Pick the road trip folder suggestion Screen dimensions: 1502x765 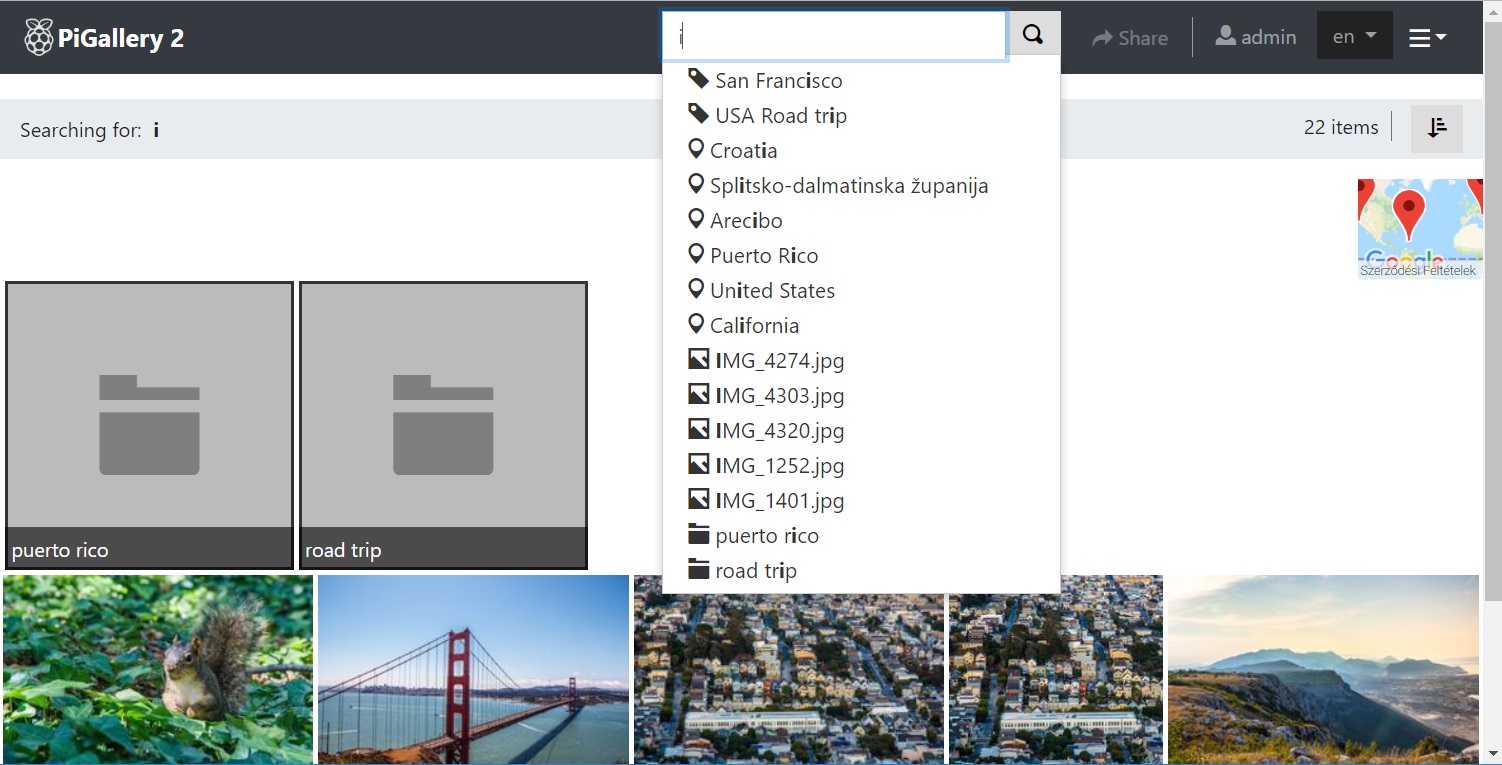(x=755, y=571)
